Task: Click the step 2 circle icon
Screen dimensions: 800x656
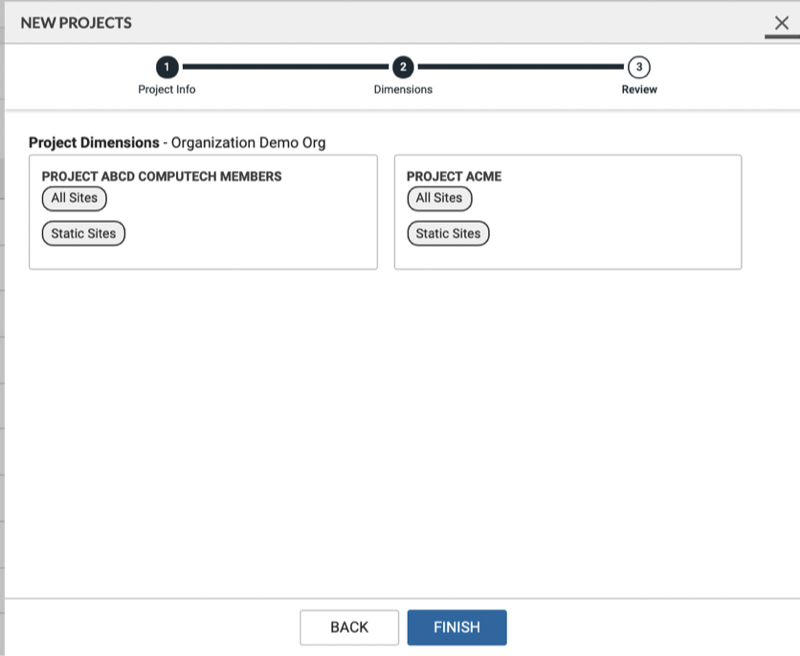Action: pyautogui.click(x=403, y=67)
